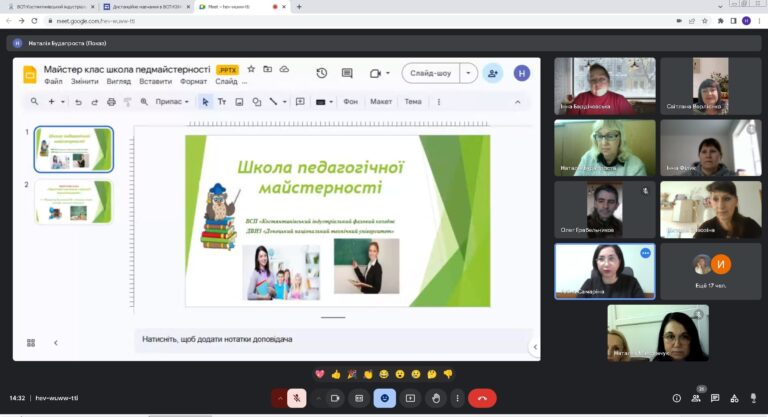Expand video settings arrow beside camera
The image size is (768, 417).
(318, 398)
